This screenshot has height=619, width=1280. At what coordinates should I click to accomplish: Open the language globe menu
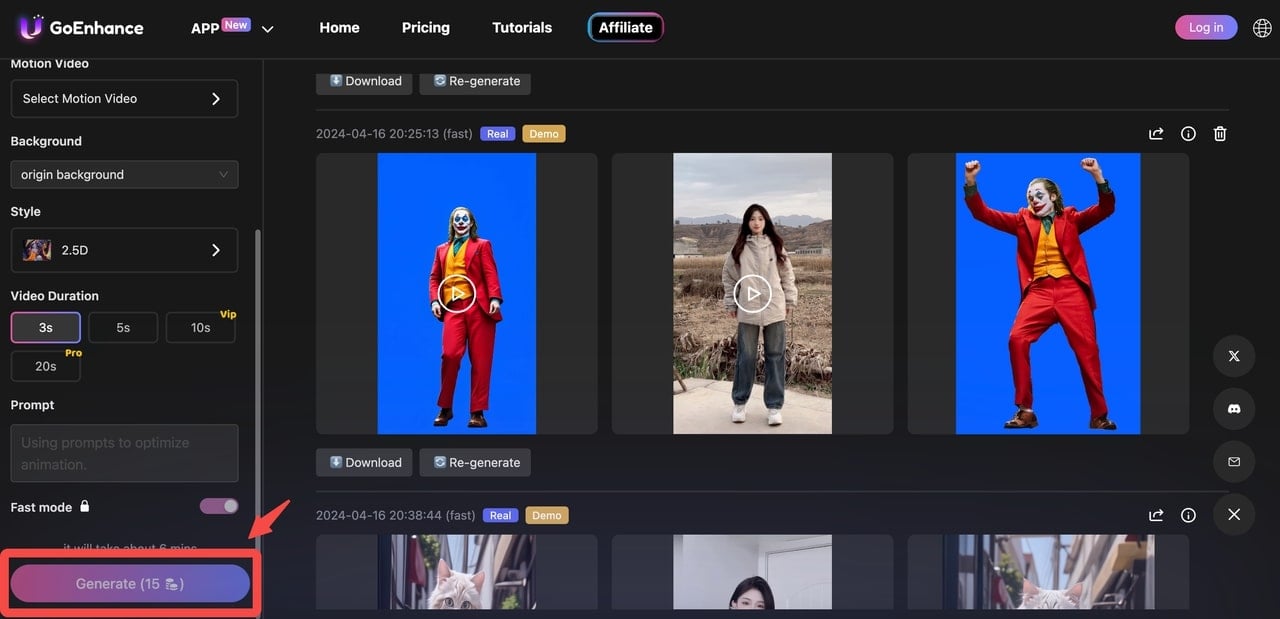(x=1262, y=28)
